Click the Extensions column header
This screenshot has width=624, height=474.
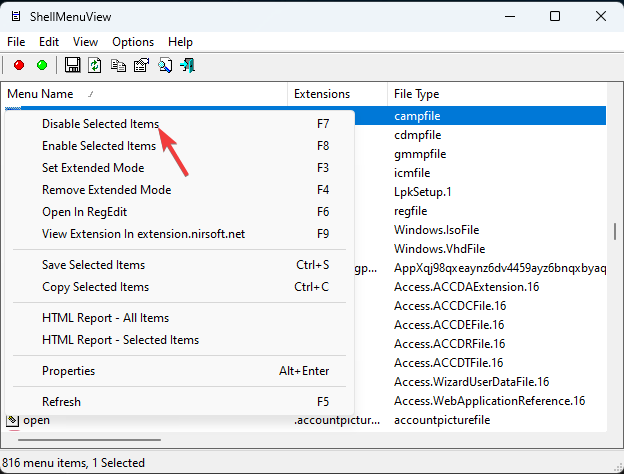click(321, 94)
